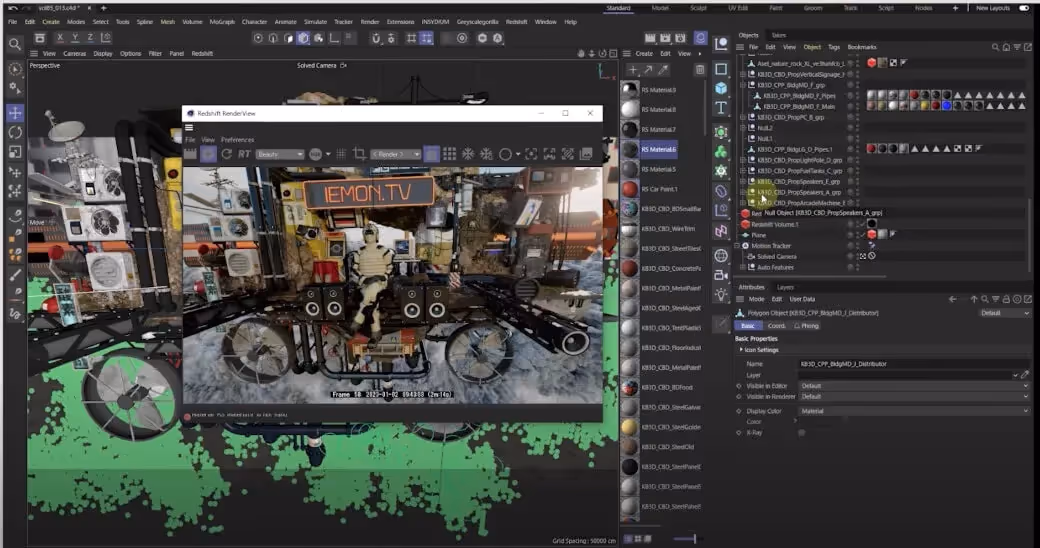The width and height of the screenshot is (1040, 548).
Task: Collapse the Motion Tracker tree node
Action: (x=738, y=245)
